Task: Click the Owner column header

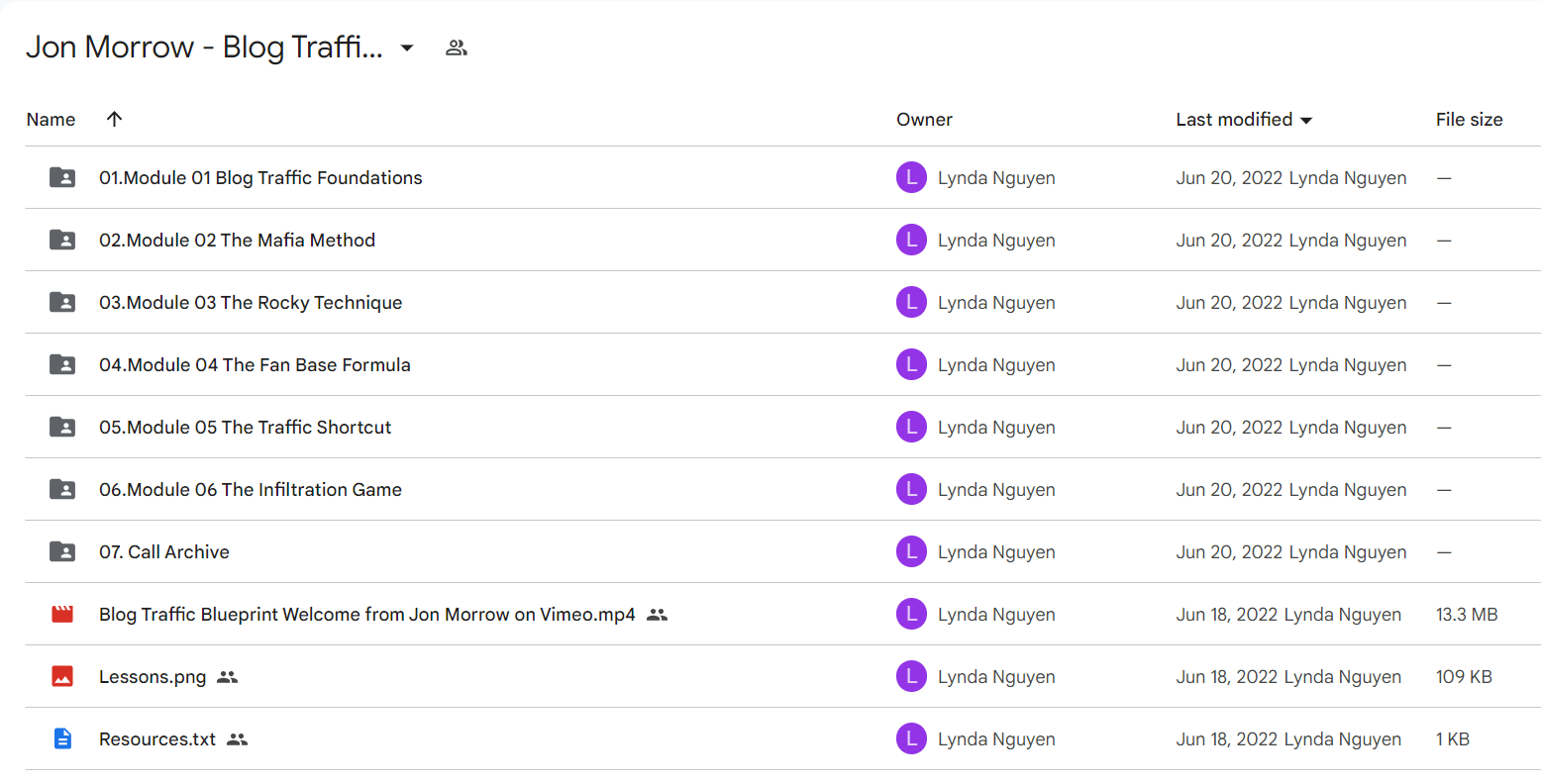Action: click(924, 119)
